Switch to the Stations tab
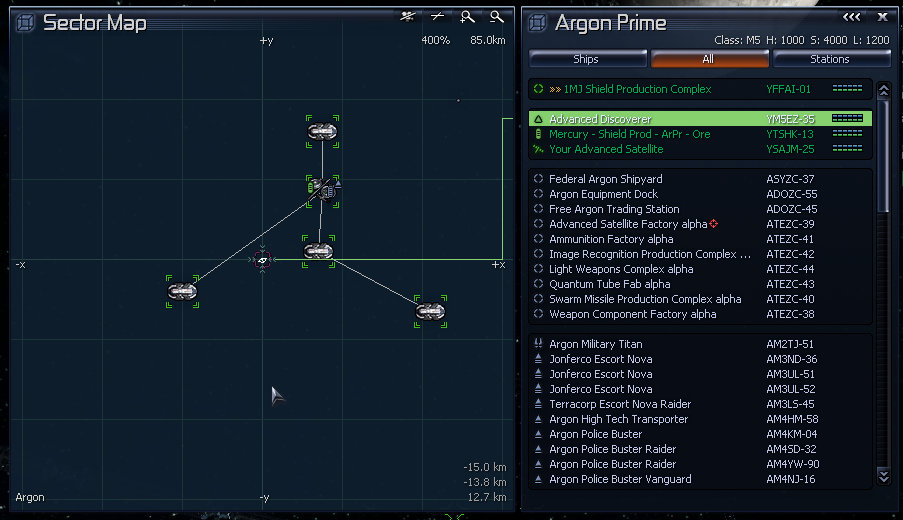The height and width of the screenshot is (520, 903). [831, 59]
